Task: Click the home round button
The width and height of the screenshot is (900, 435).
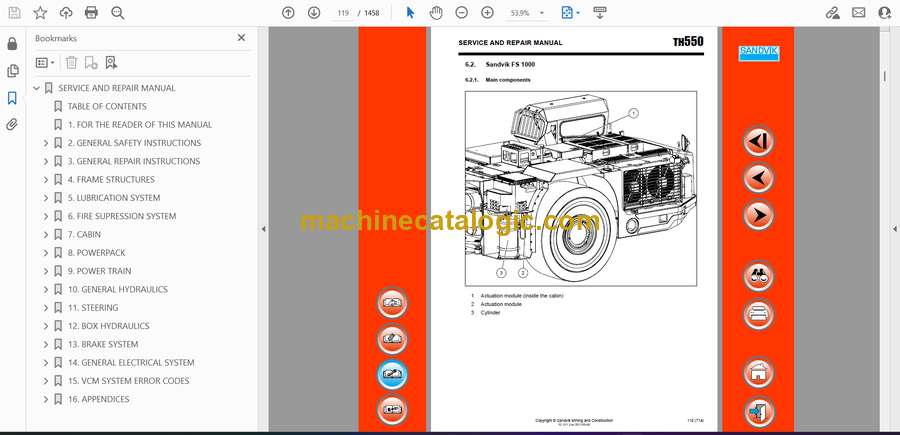Action: 758,372
